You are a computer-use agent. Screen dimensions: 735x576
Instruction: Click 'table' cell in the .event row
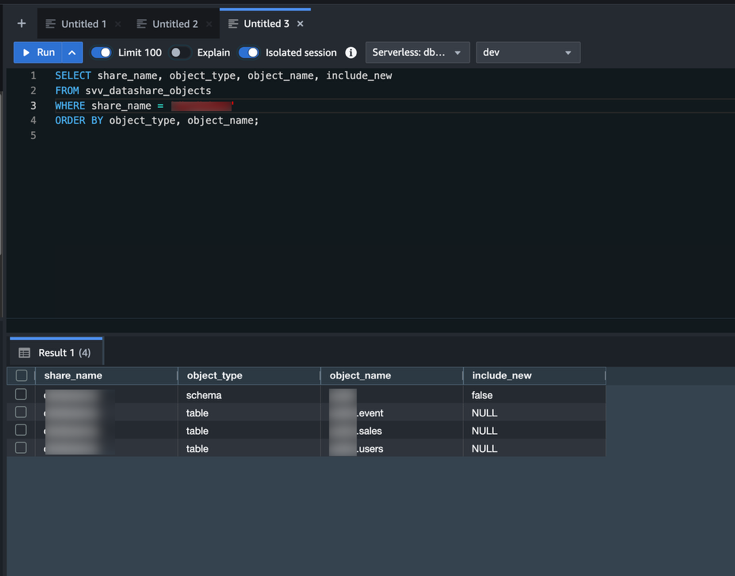click(249, 412)
